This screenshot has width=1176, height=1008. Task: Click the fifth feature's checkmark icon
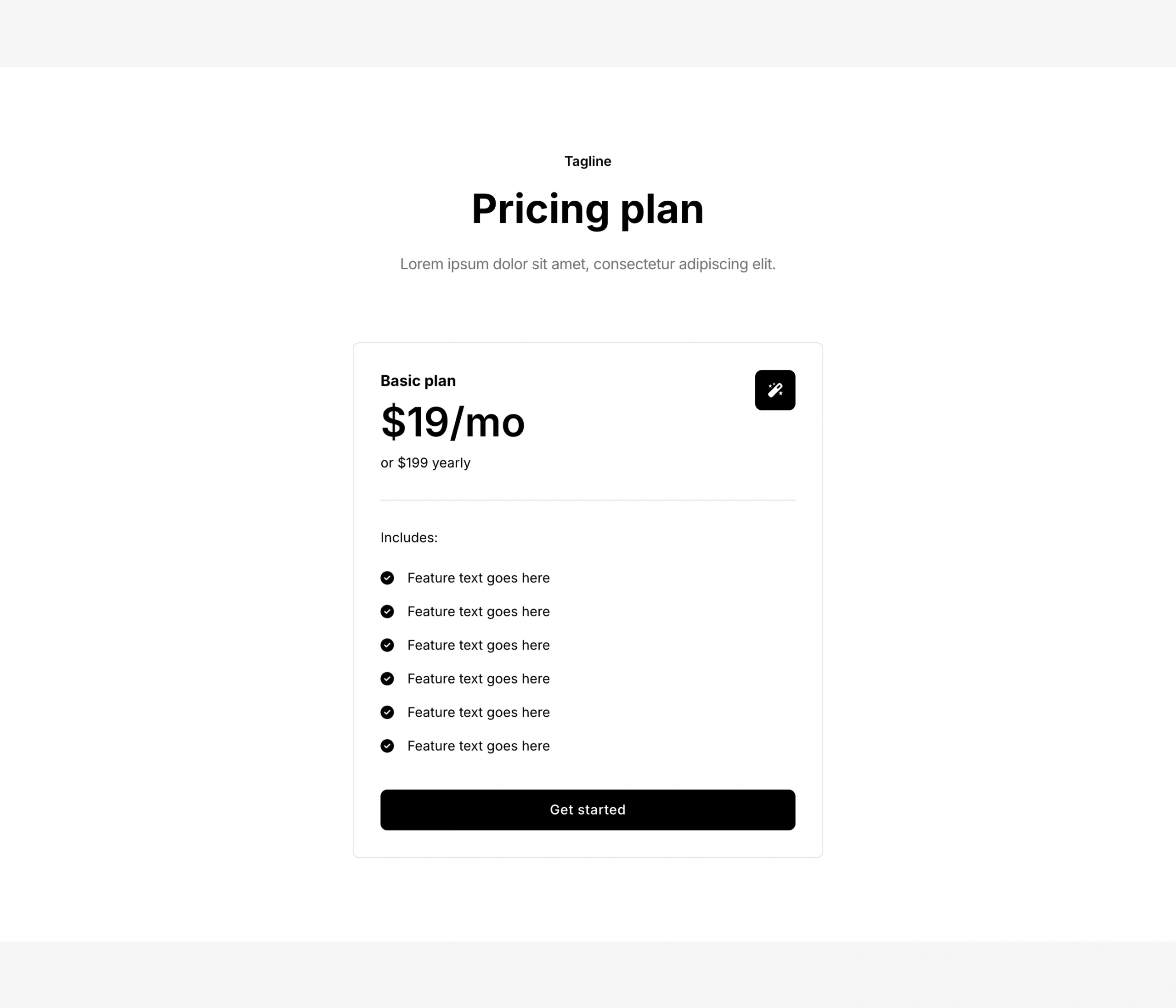(x=387, y=712)
